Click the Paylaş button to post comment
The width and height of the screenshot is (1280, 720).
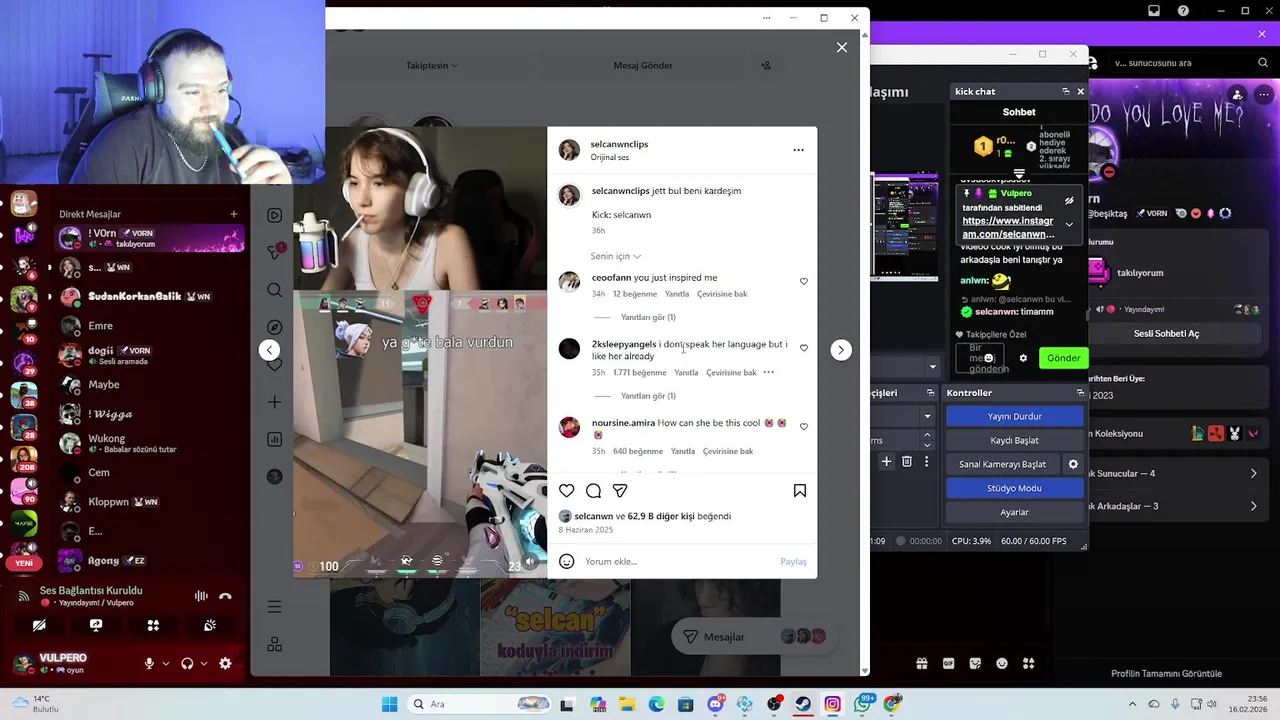(793, 562)
